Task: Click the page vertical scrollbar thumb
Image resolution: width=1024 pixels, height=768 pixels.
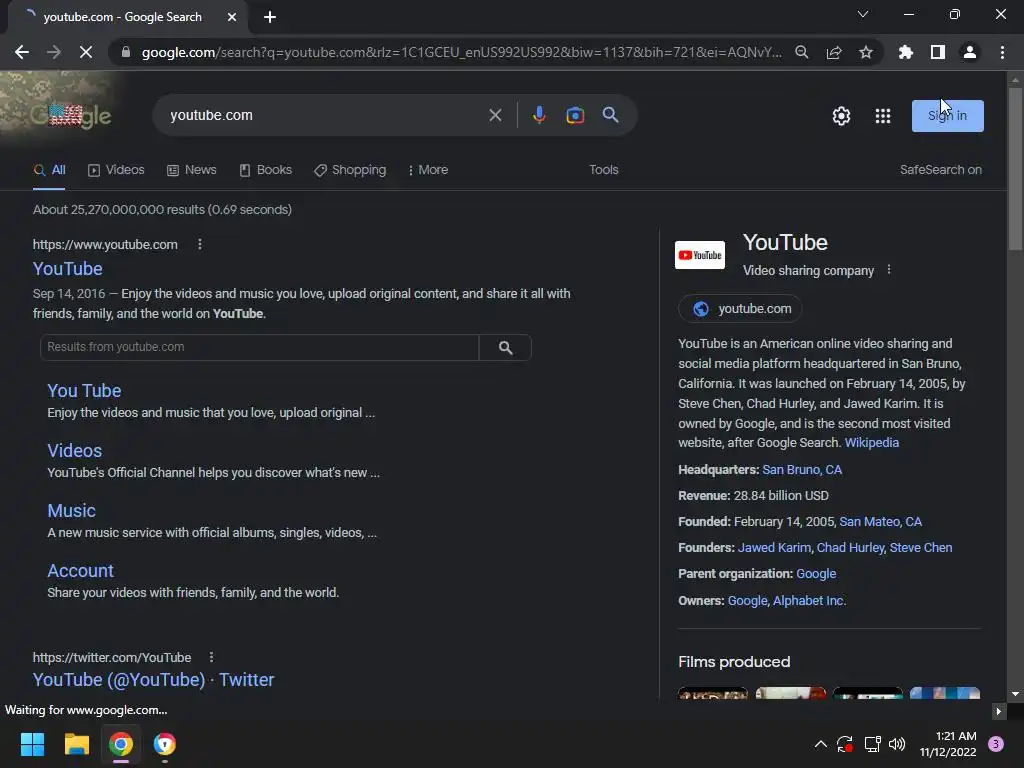Action: pos(1015,167)
